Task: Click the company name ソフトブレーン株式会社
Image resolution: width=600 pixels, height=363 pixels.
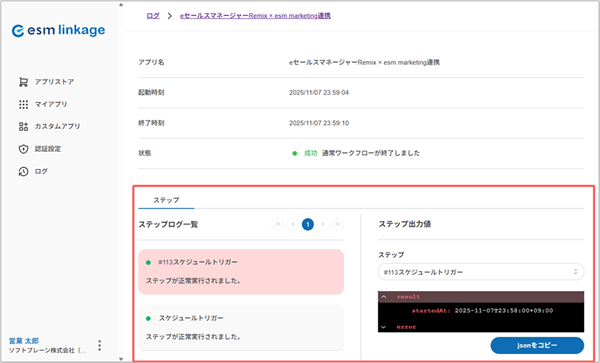Action: pos(47,350)
